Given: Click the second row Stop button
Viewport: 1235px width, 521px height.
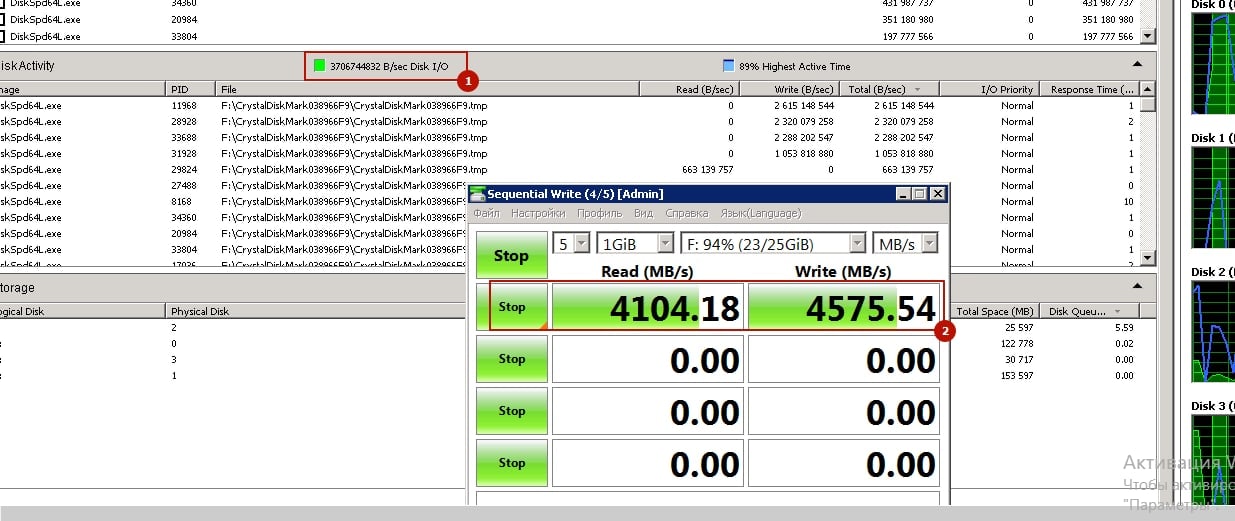Looking at the screenshot, I should (x=511, y=359).
